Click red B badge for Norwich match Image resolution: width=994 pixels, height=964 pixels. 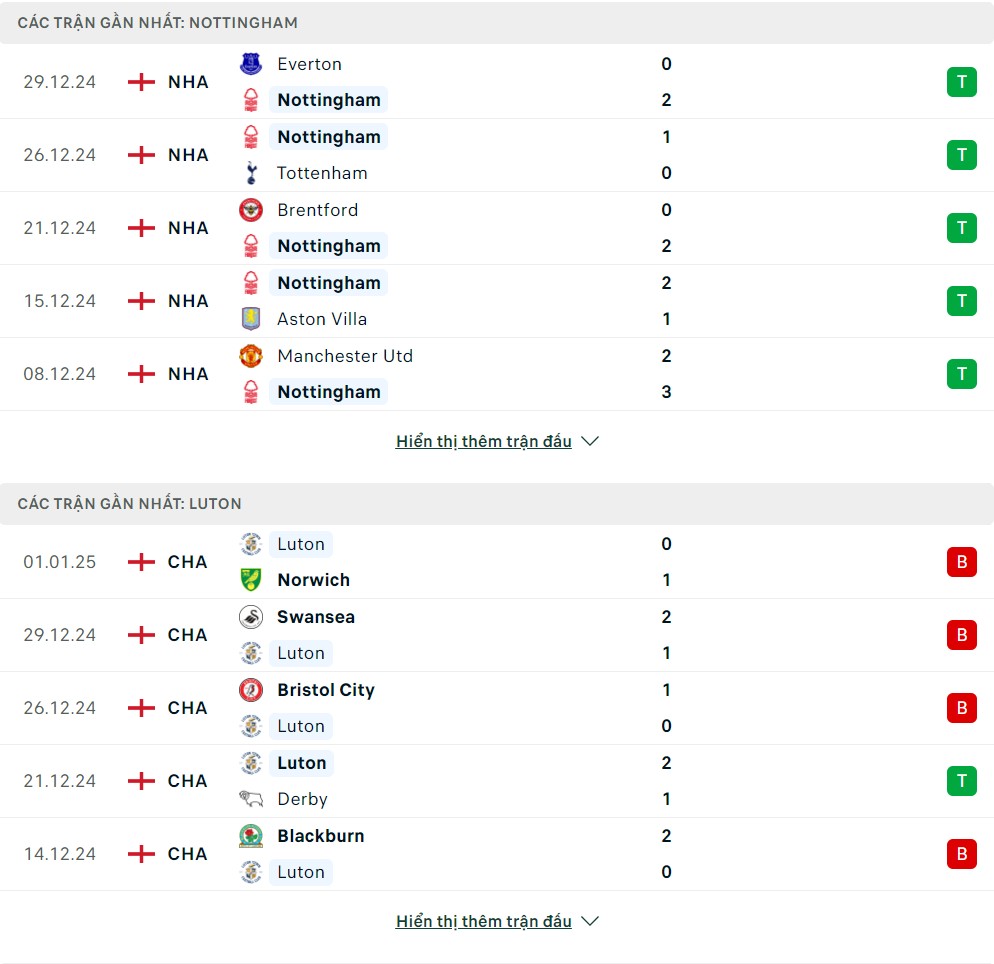962,562
